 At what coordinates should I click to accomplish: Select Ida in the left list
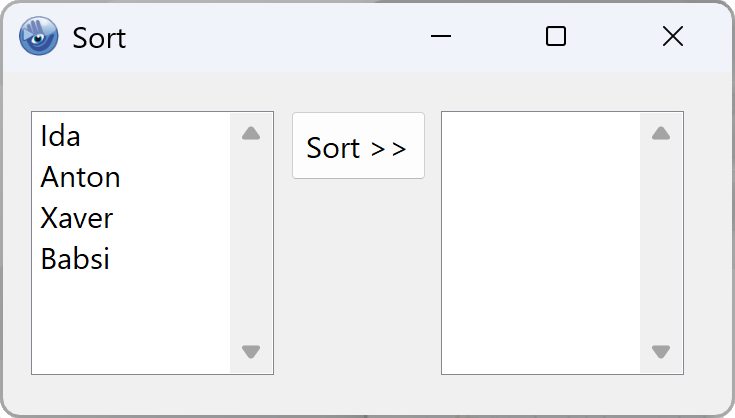tap(60, 135)
